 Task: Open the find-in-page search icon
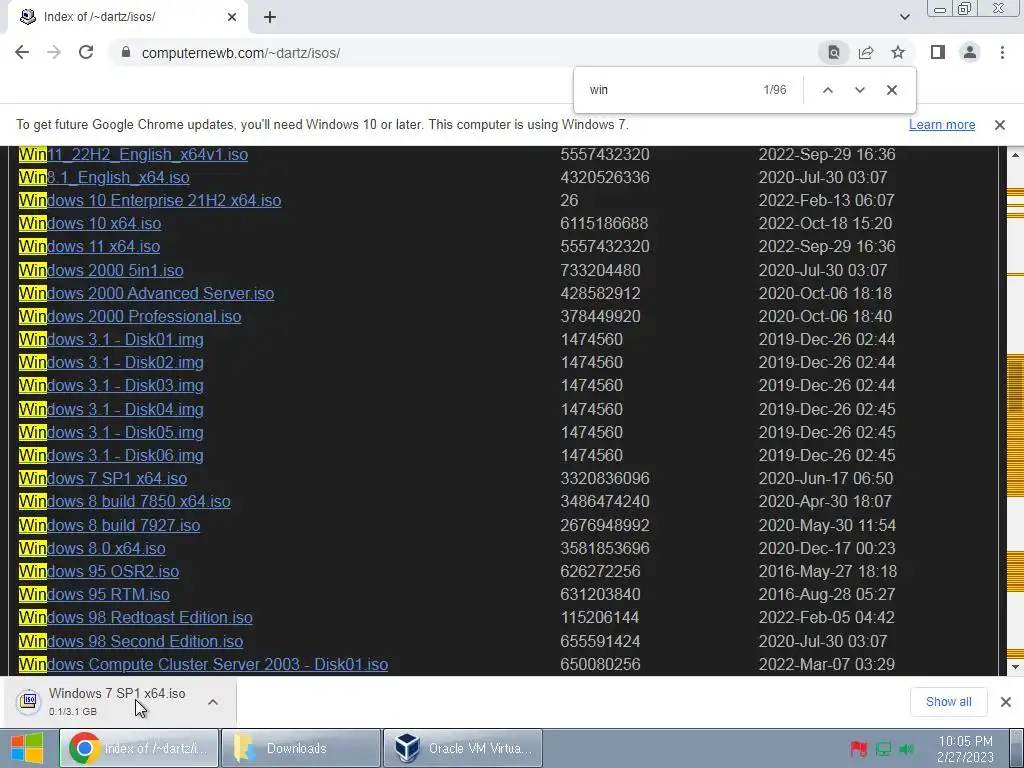click(x=834, y=53)
